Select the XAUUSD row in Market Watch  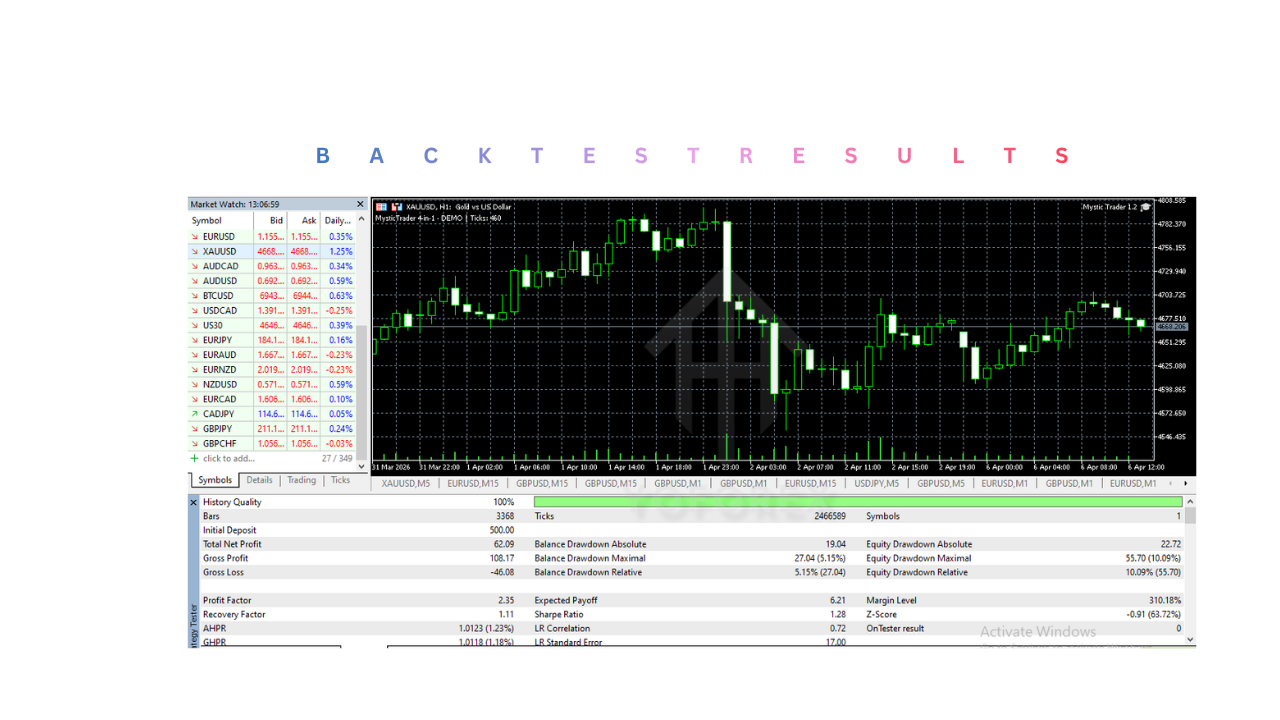(x=240, y=251)
